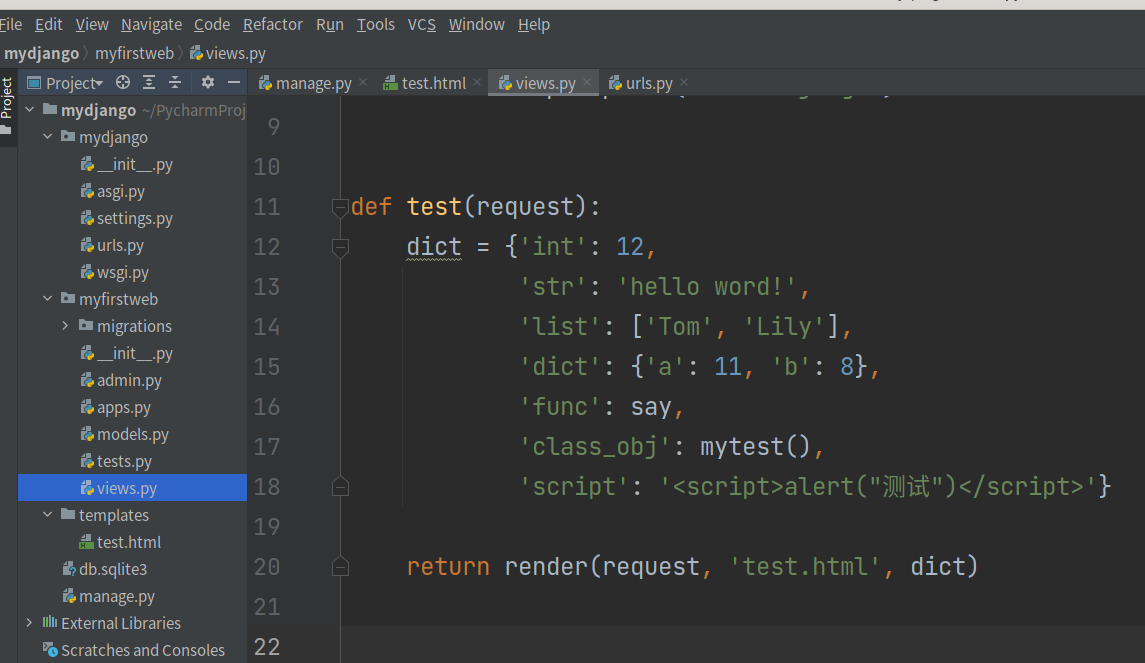Select asgi.py in the project tree
Viewport: 1145px width, 663px height.
pyautogui.click(x=112, y=192)
